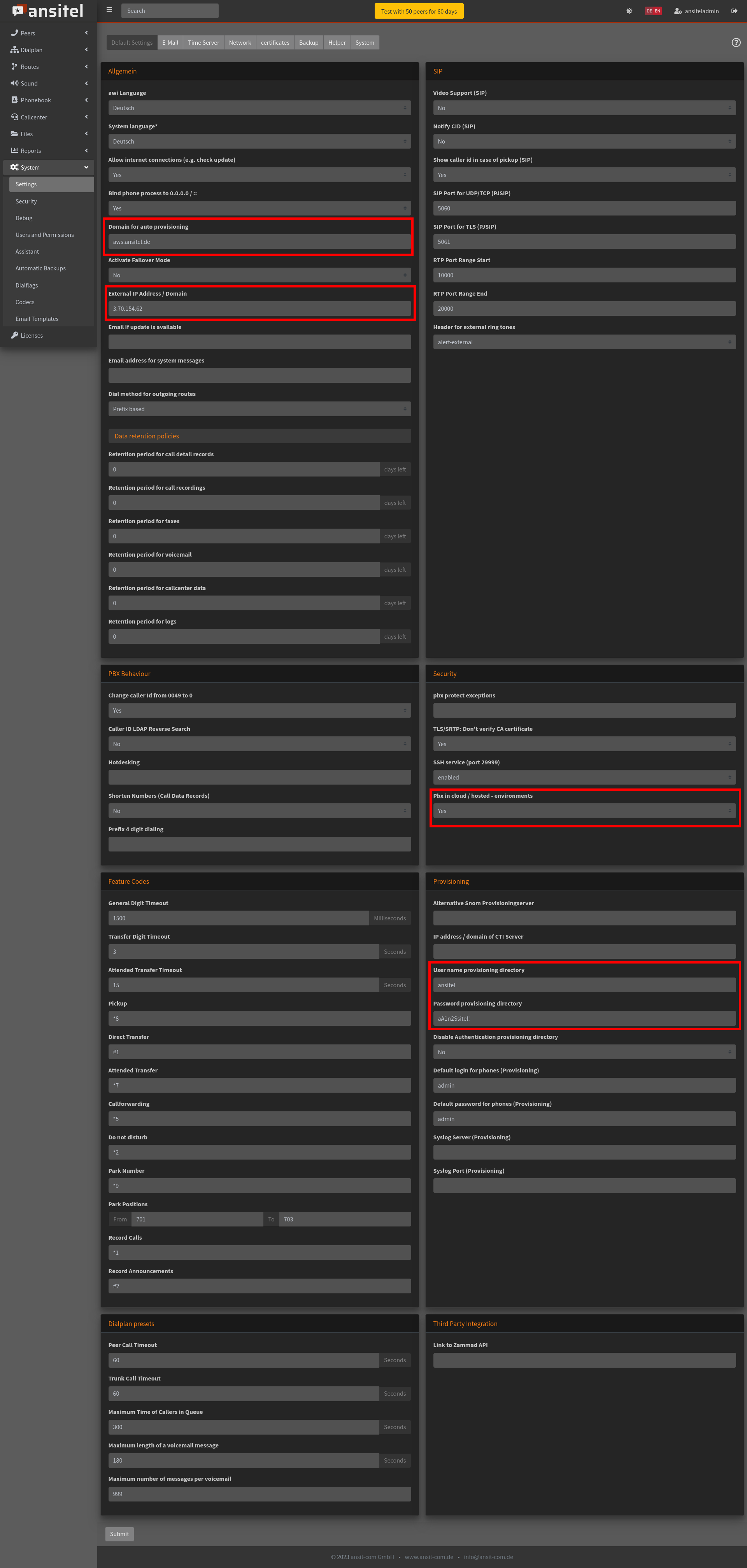Image resolution: width=747 pixels, height=1568 pixels.
Task: Open the help question mark icon
Action: [x=735, y=43]
